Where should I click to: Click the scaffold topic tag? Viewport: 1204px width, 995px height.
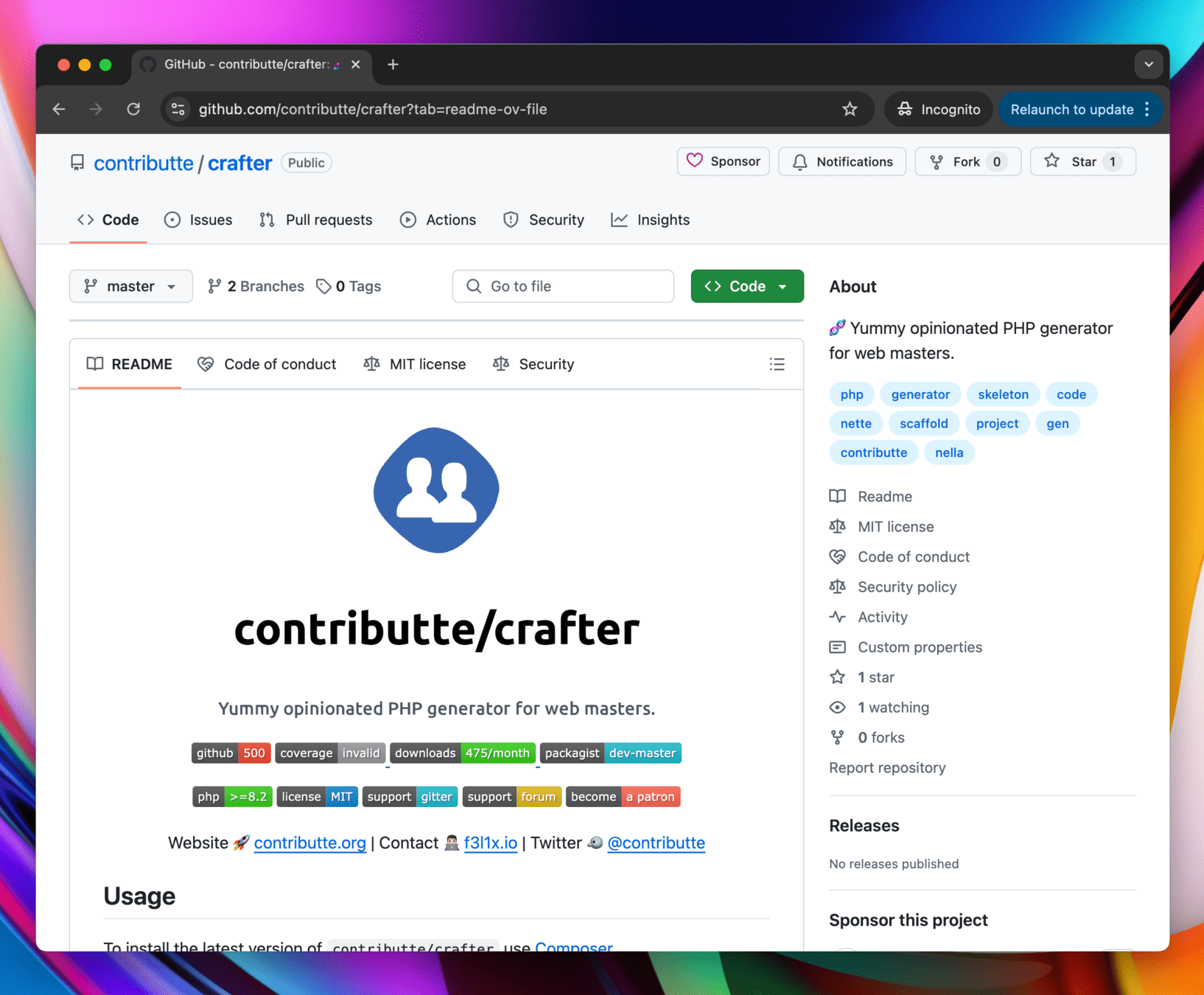pyautogui.click(x=923, y=423)
